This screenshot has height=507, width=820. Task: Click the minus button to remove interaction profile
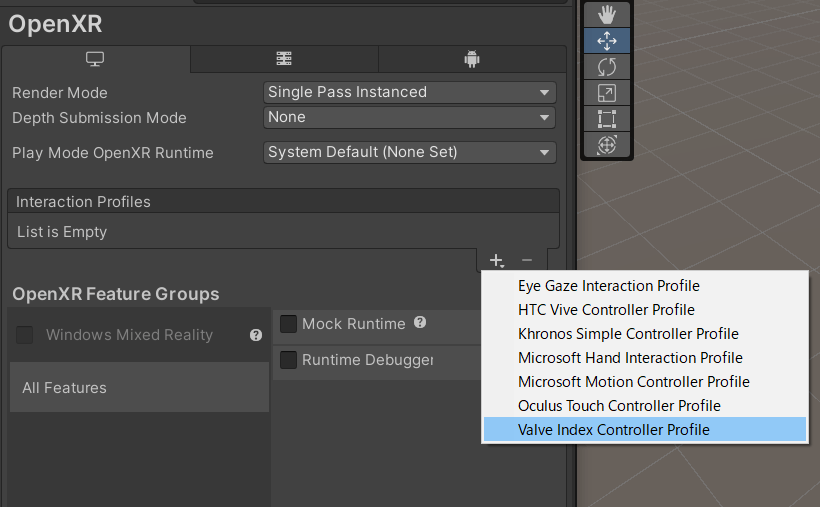(527, 260)
